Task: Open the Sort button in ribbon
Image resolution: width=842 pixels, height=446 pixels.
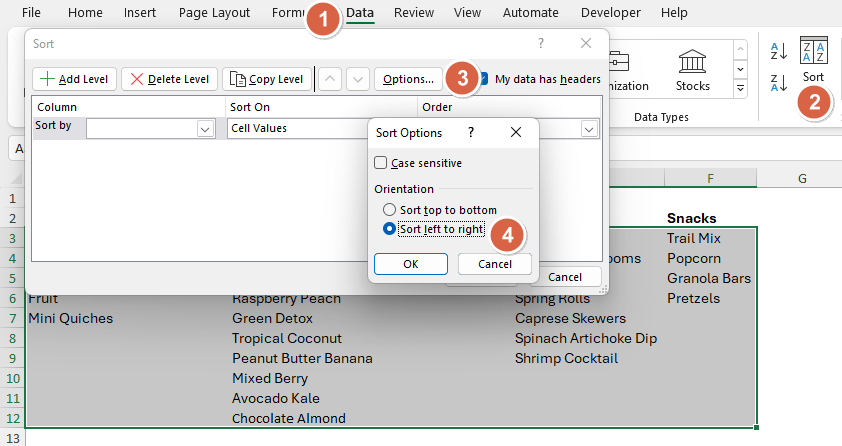Action: [814, 62]
